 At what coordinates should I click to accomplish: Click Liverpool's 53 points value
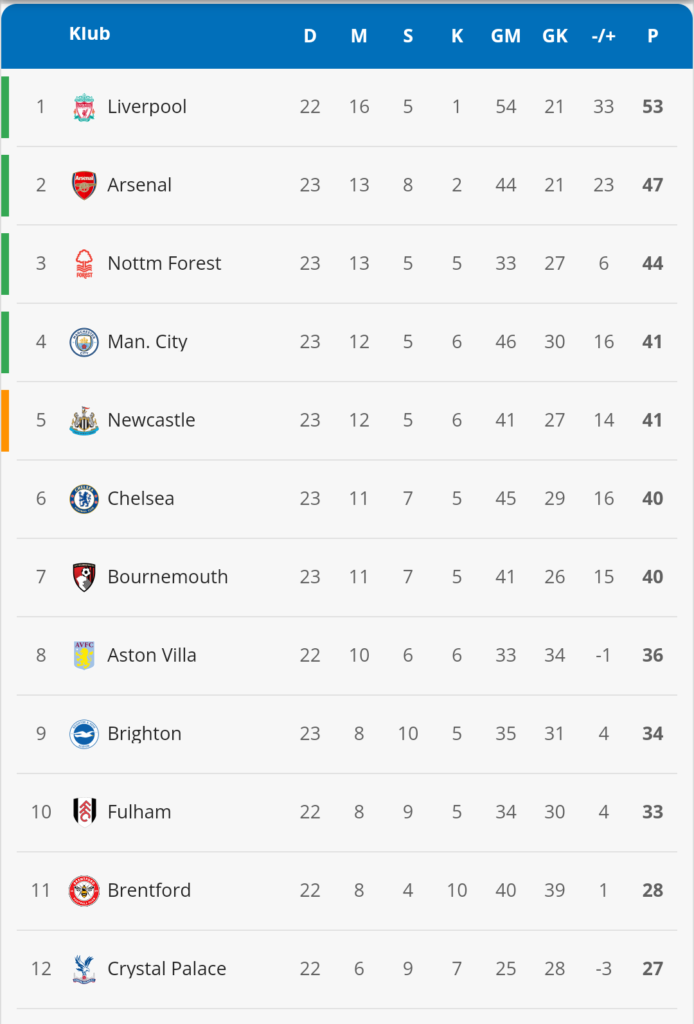652,106
